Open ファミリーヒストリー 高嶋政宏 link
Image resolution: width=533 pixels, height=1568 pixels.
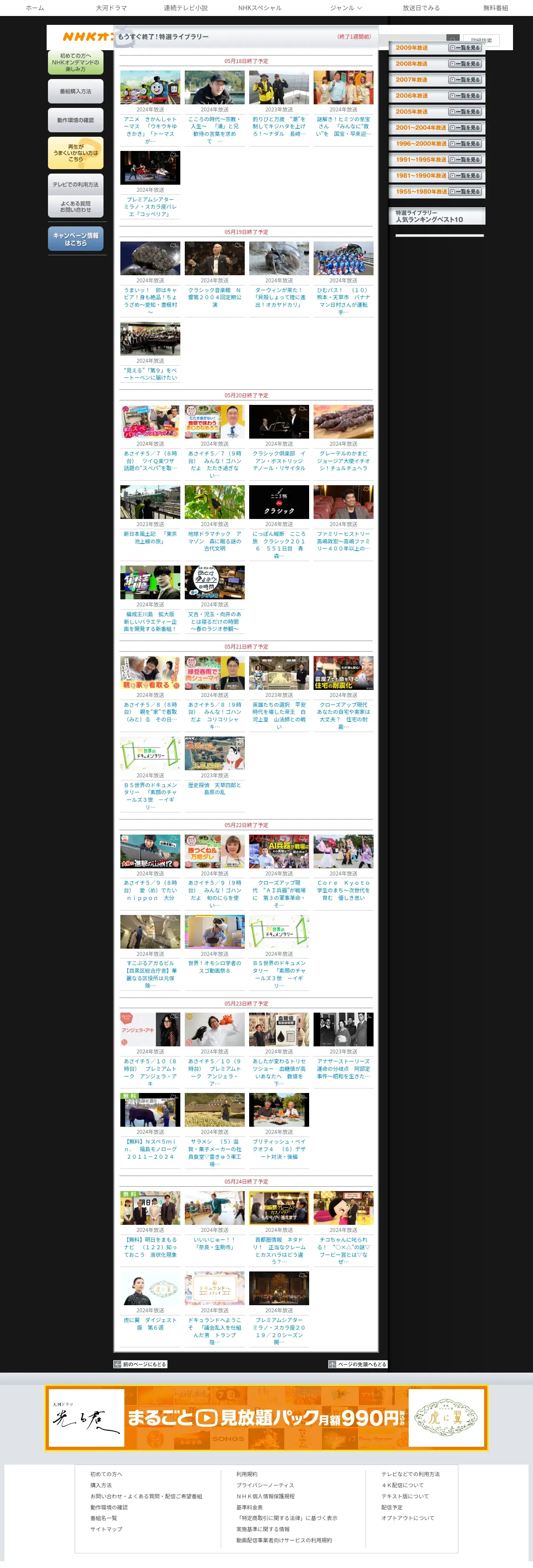click(x=343, y=541)
